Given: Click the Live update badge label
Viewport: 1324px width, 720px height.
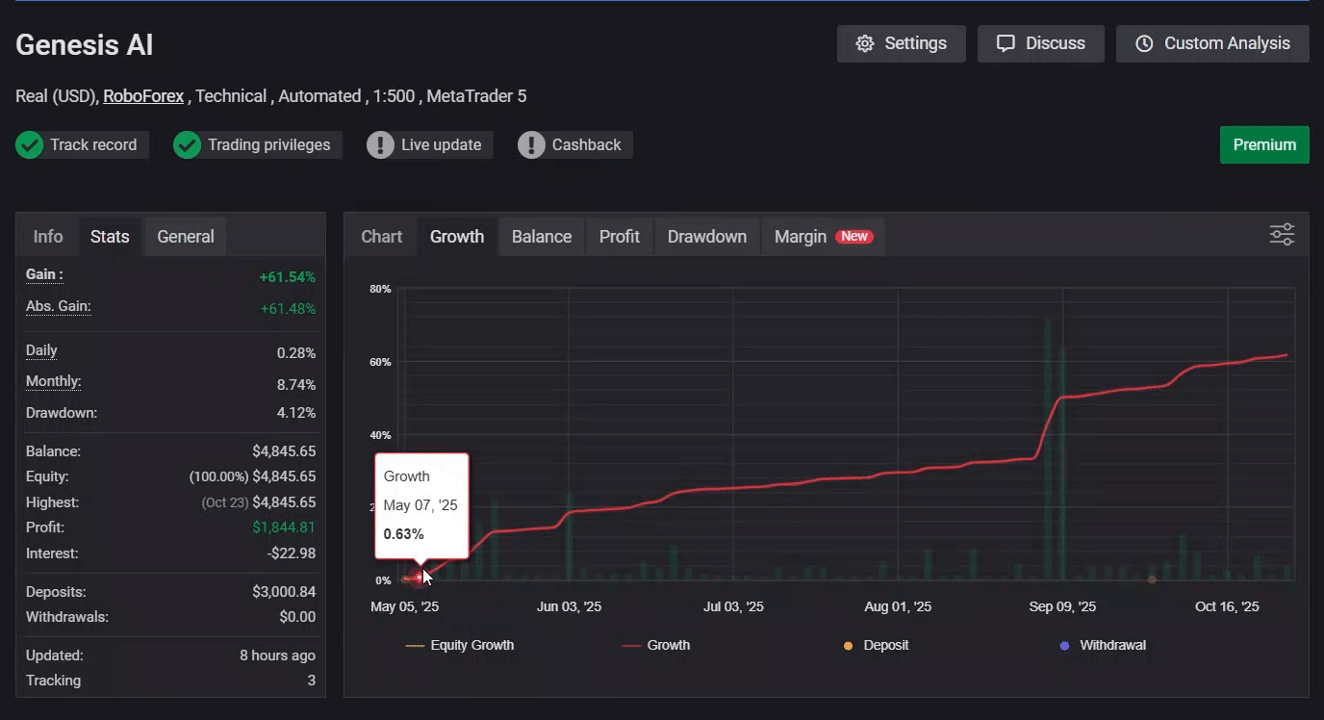Looking at the screenshot, I should pyautogui.click(x=441, y=145).
